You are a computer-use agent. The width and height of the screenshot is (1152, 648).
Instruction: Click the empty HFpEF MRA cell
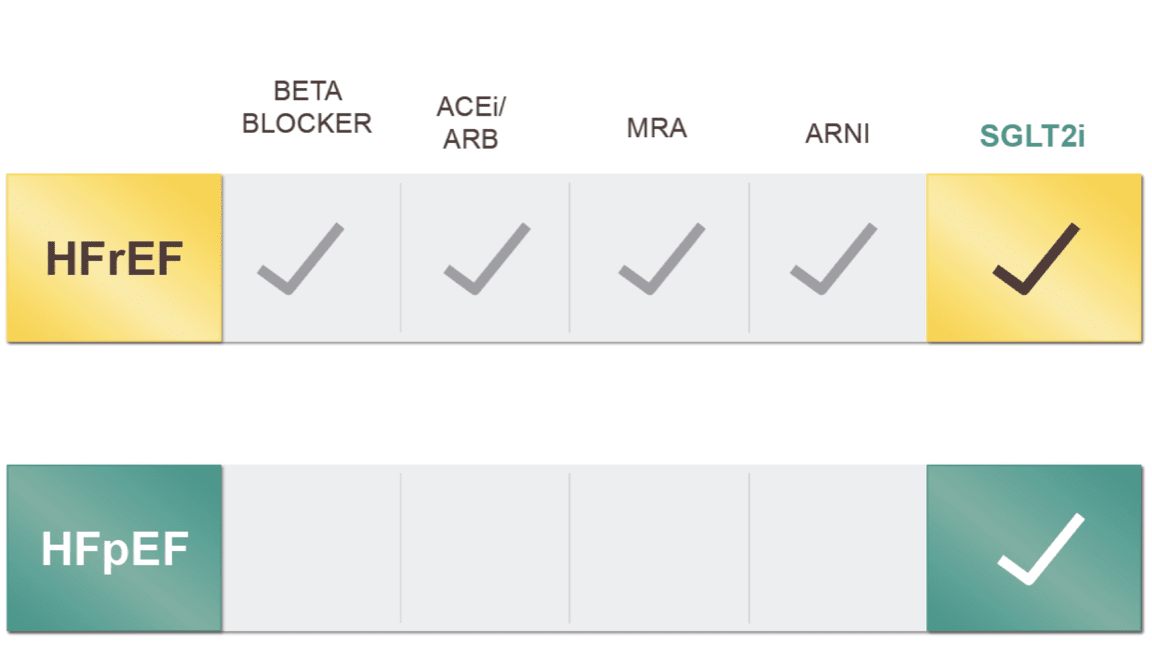(x=659, y=549)
